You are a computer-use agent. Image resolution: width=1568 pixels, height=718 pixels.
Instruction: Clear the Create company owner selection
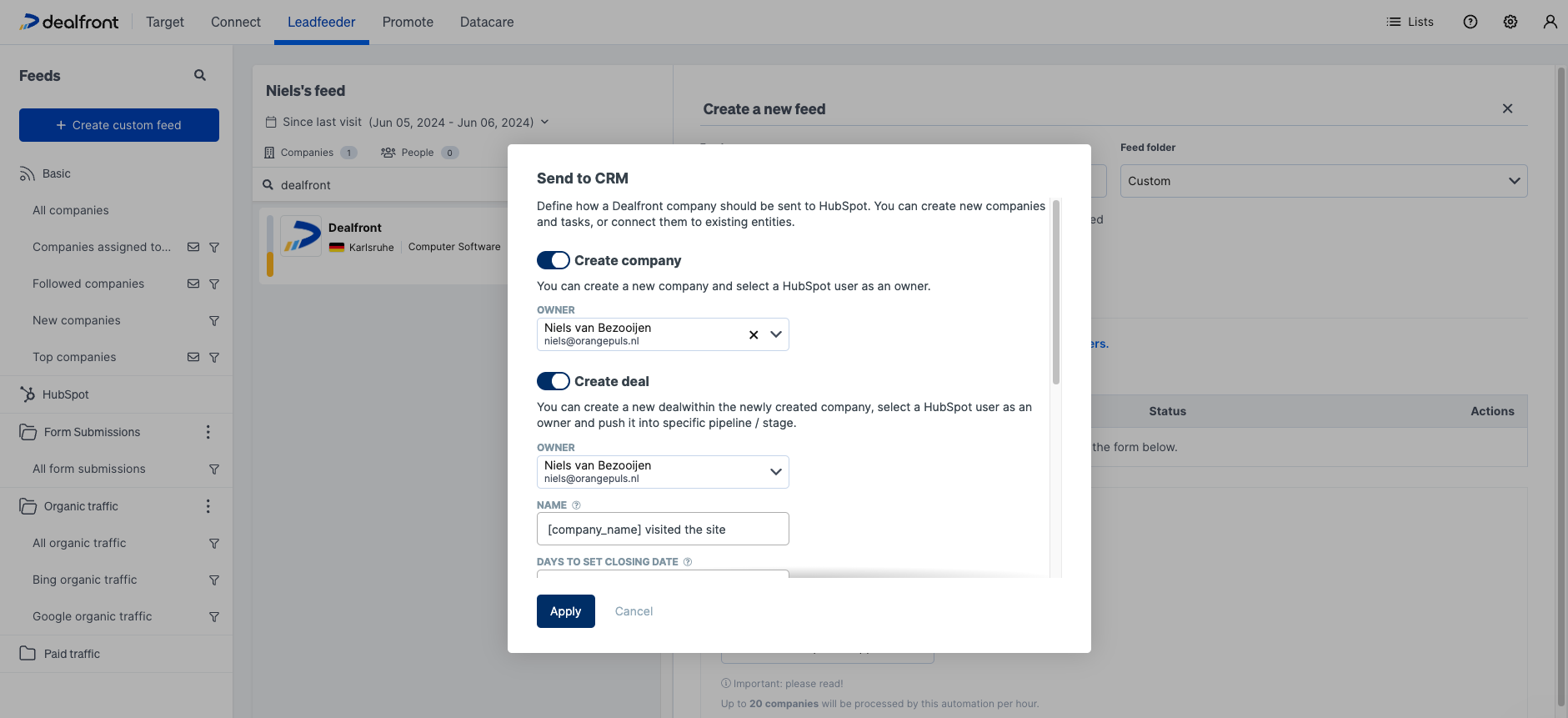click(x=754, y=334)
